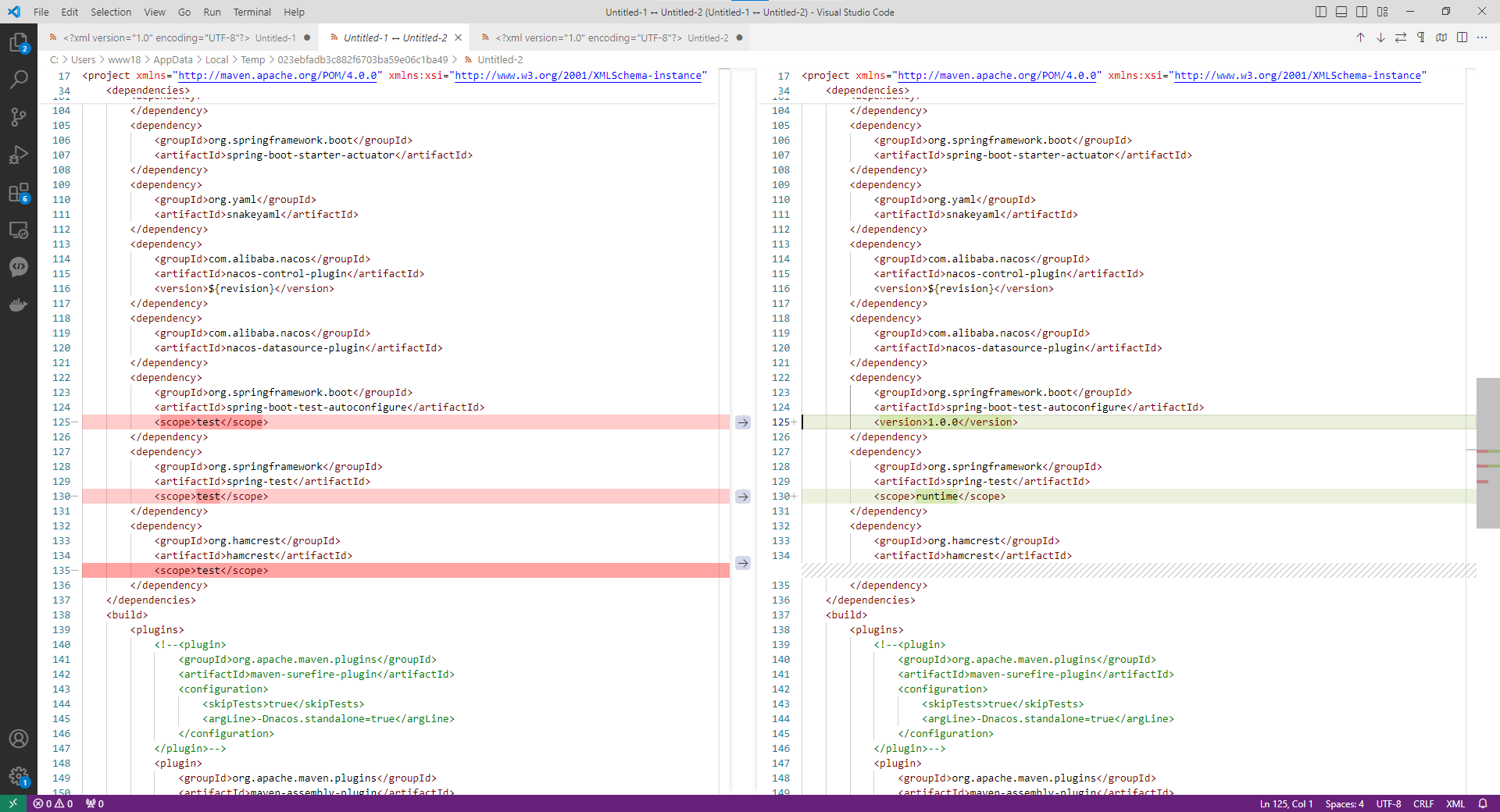The image size is (1500, 812).
Task: Toggle the primary side bar layout button
Action: (1321, 12)
